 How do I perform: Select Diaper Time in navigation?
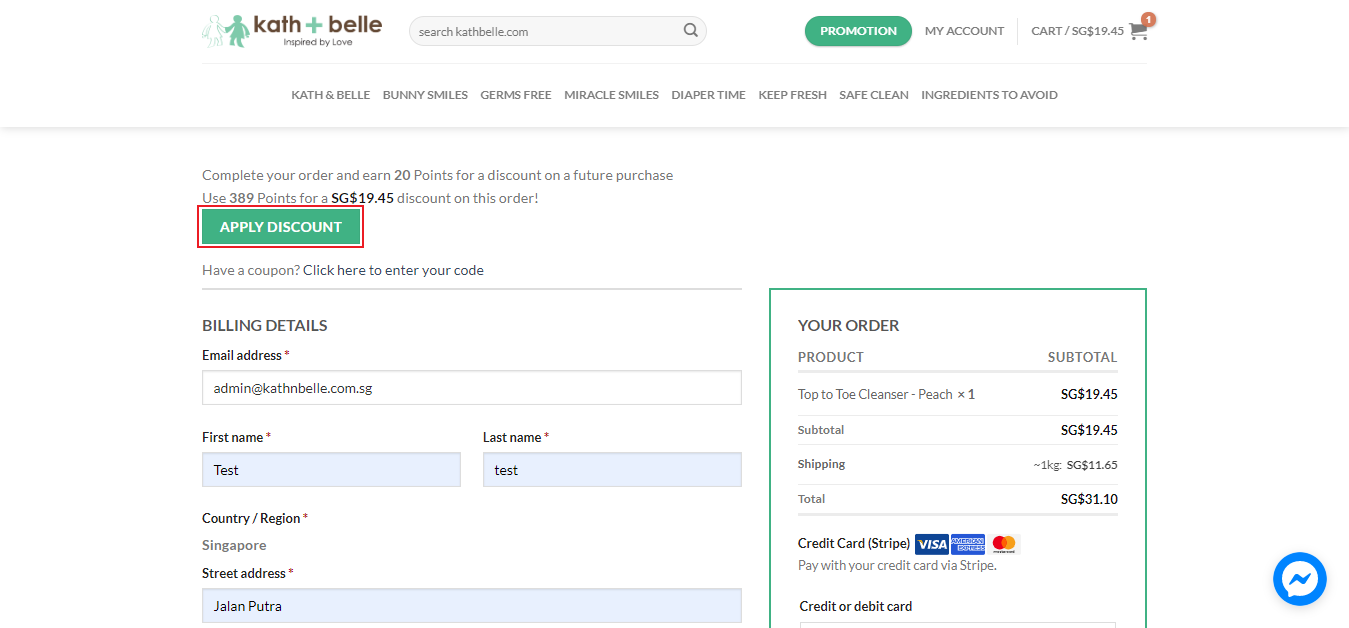[708, 95]
